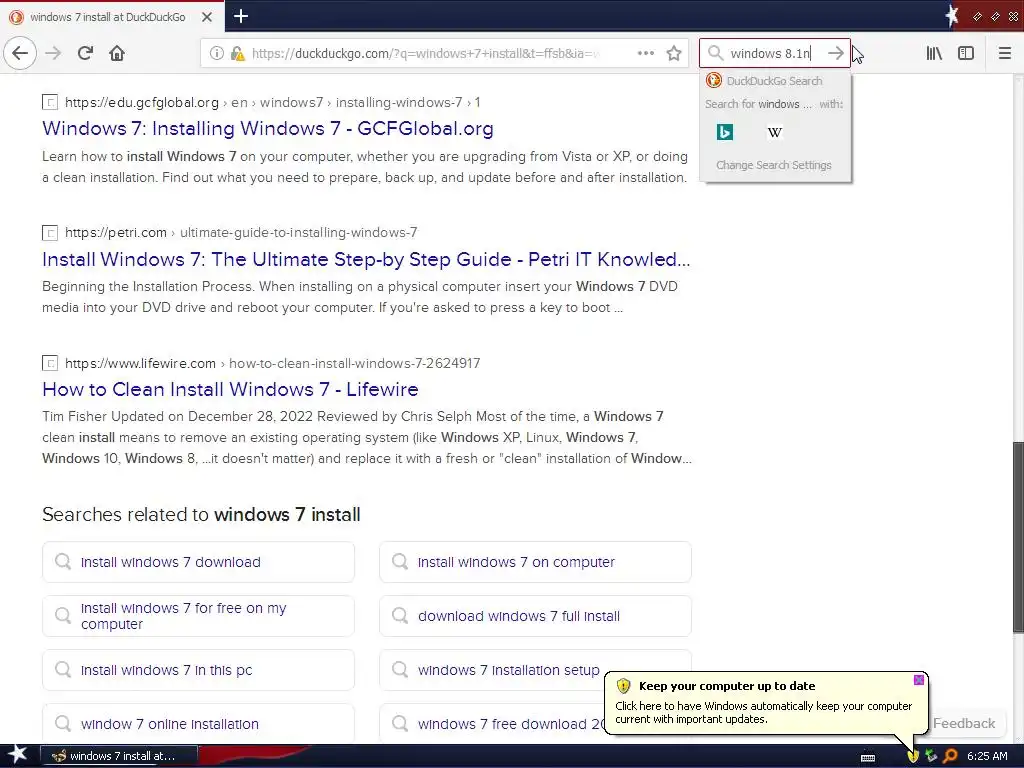Click favicon beside lifewire.com result
Image resolution: width=1024 pixels, height=768 pixels.
pyautogui.click(x=50, y=363)
